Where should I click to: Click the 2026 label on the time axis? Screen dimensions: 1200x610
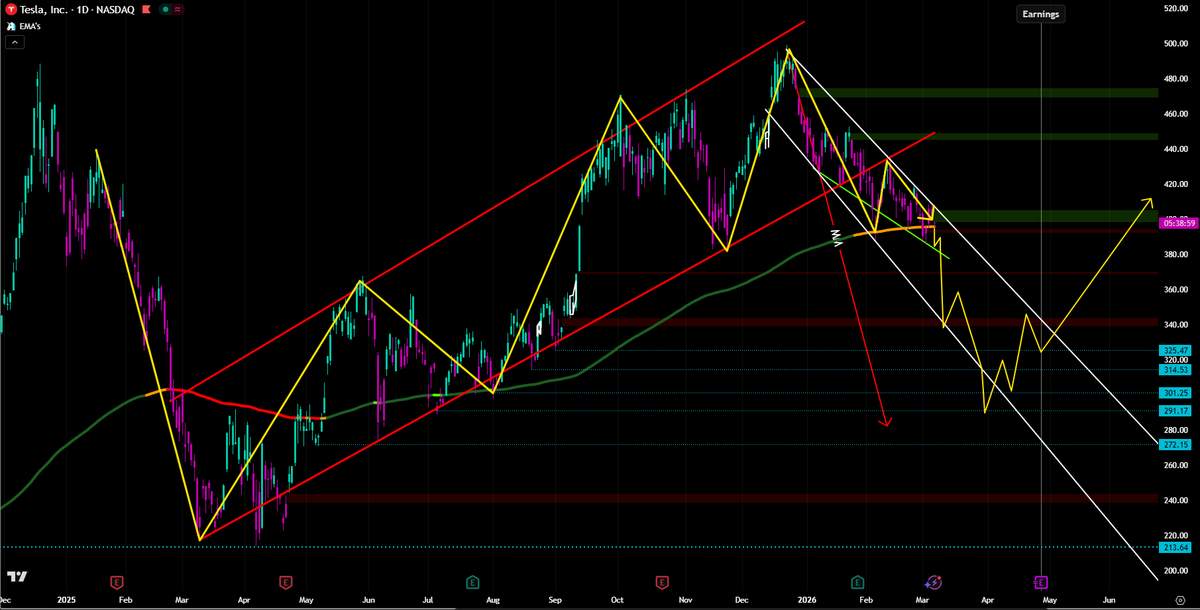807,598
